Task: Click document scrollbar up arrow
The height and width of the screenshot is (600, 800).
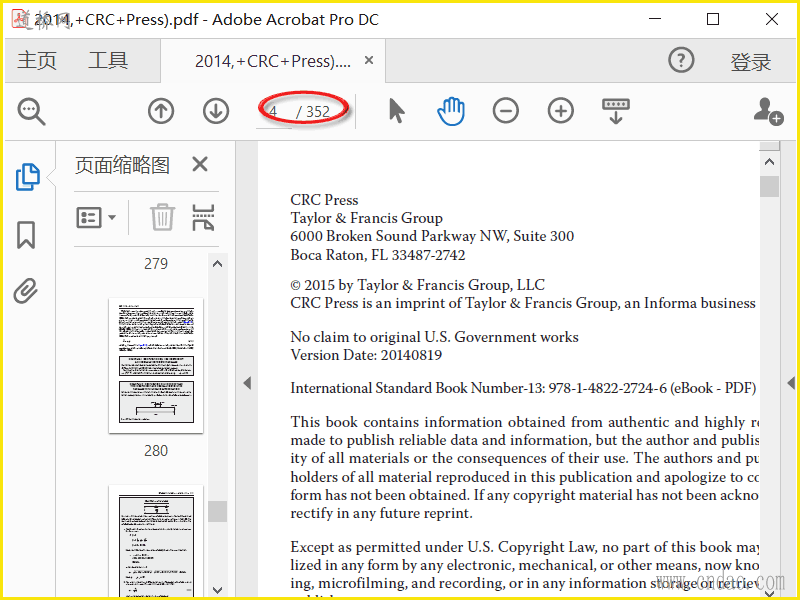Action: 769,162
